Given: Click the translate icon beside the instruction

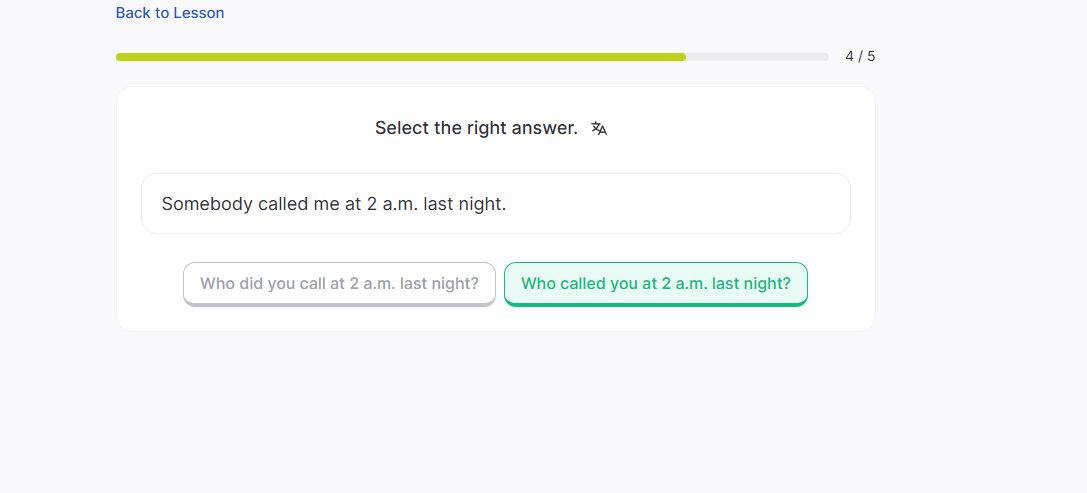Looking at the screenshot, I should [599, 128].
